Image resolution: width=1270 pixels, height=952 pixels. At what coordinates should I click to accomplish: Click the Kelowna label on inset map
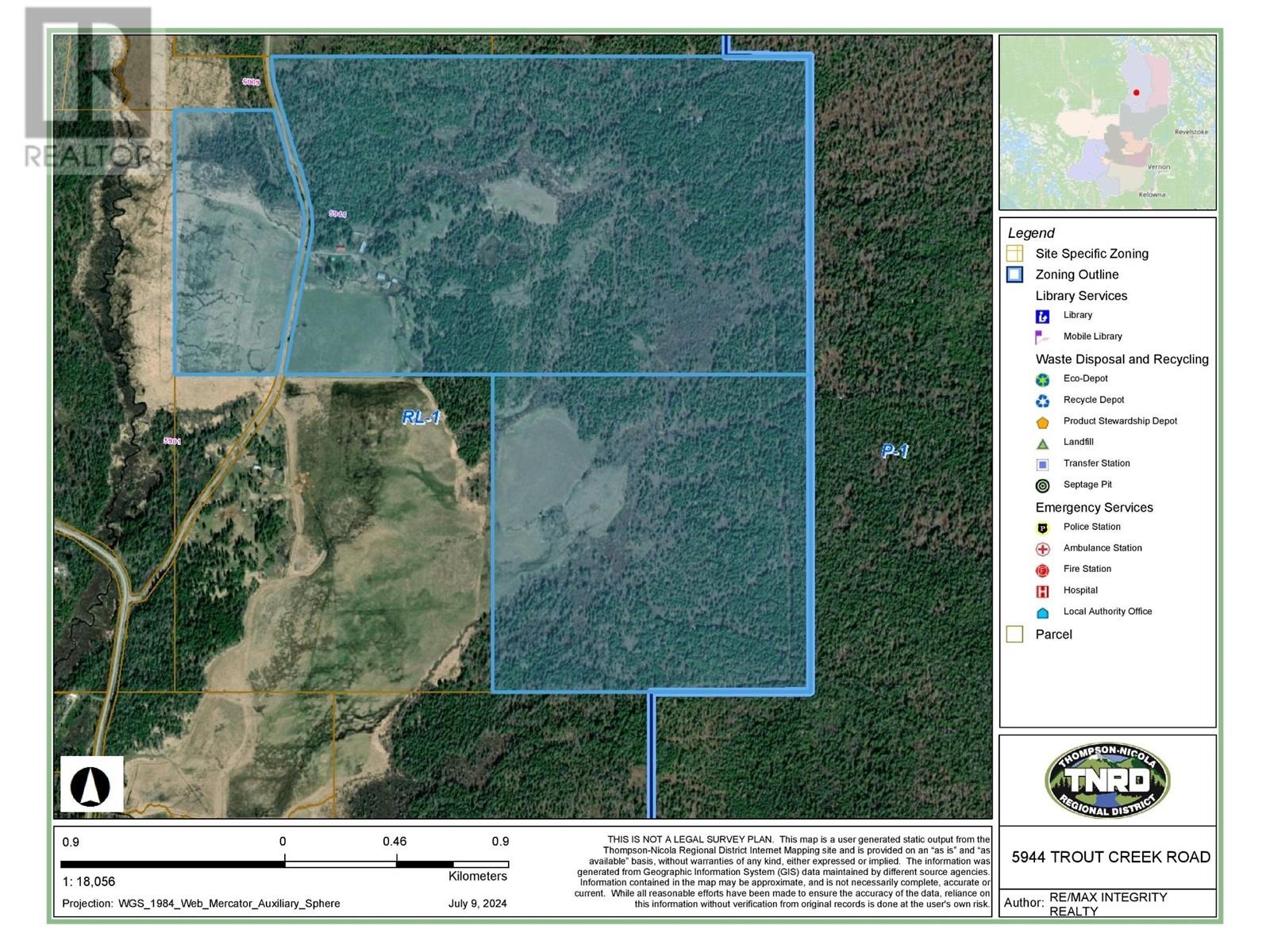pos(1152,194)
